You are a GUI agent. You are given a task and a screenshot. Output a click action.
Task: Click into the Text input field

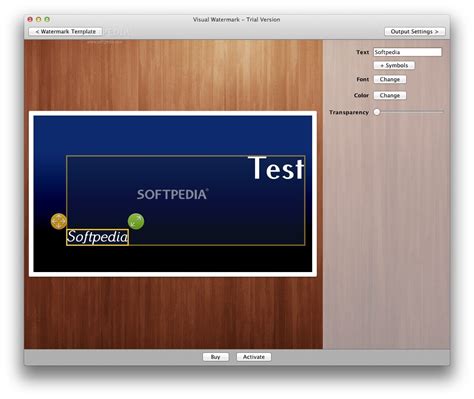click(x=407, y=52)
